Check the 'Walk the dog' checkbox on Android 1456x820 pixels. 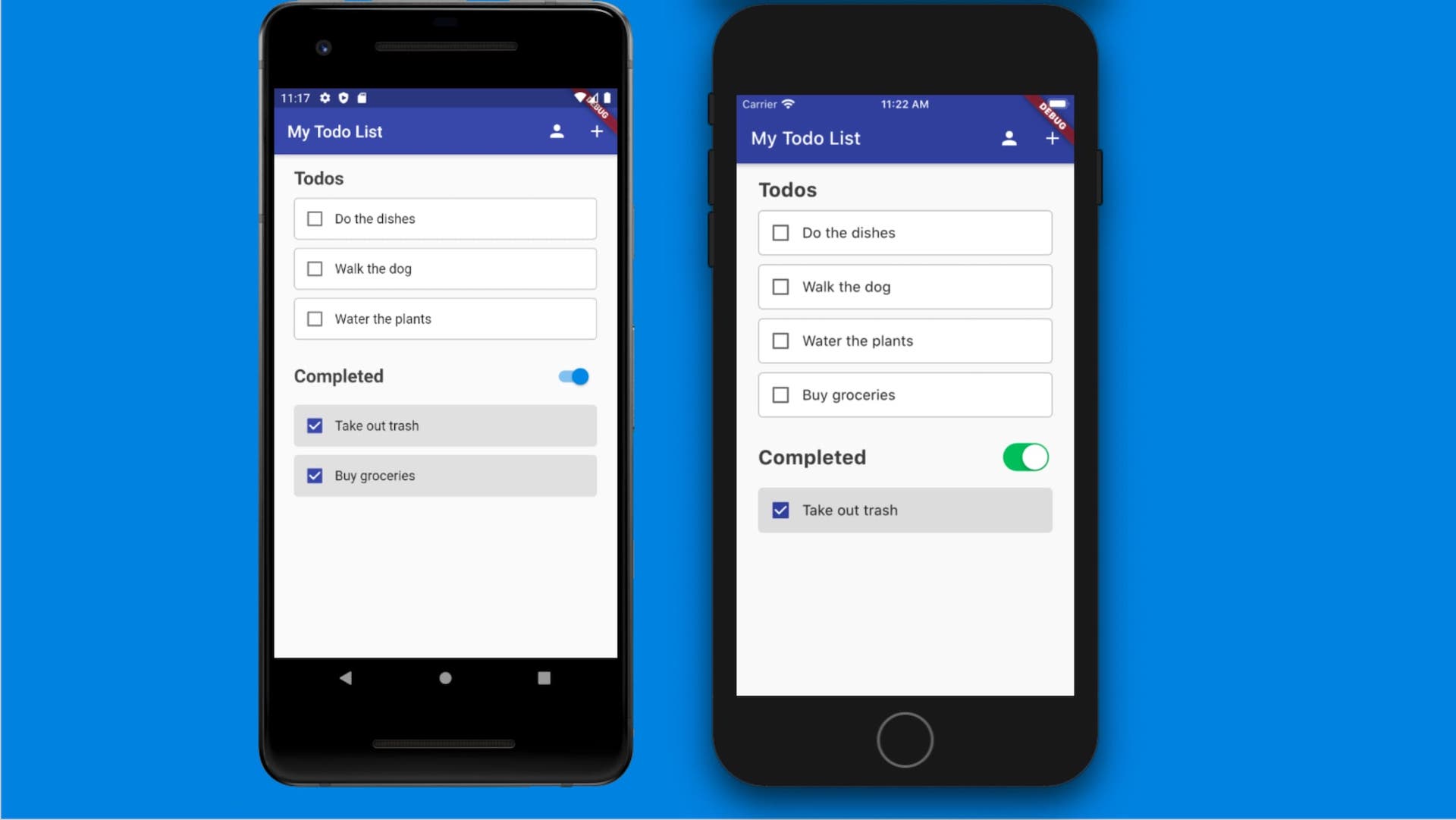coord(315,268)
